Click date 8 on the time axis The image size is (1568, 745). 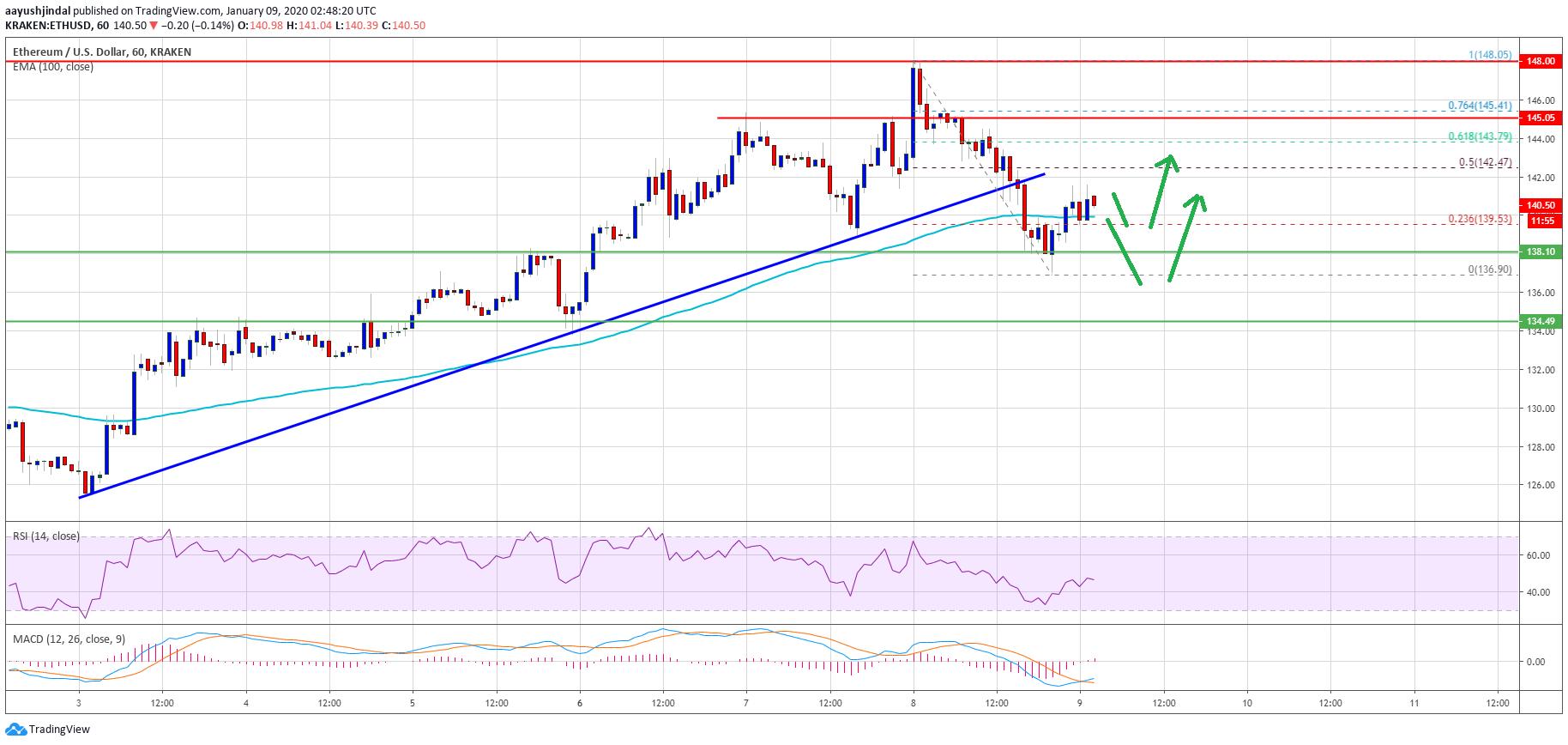[914, 703]
